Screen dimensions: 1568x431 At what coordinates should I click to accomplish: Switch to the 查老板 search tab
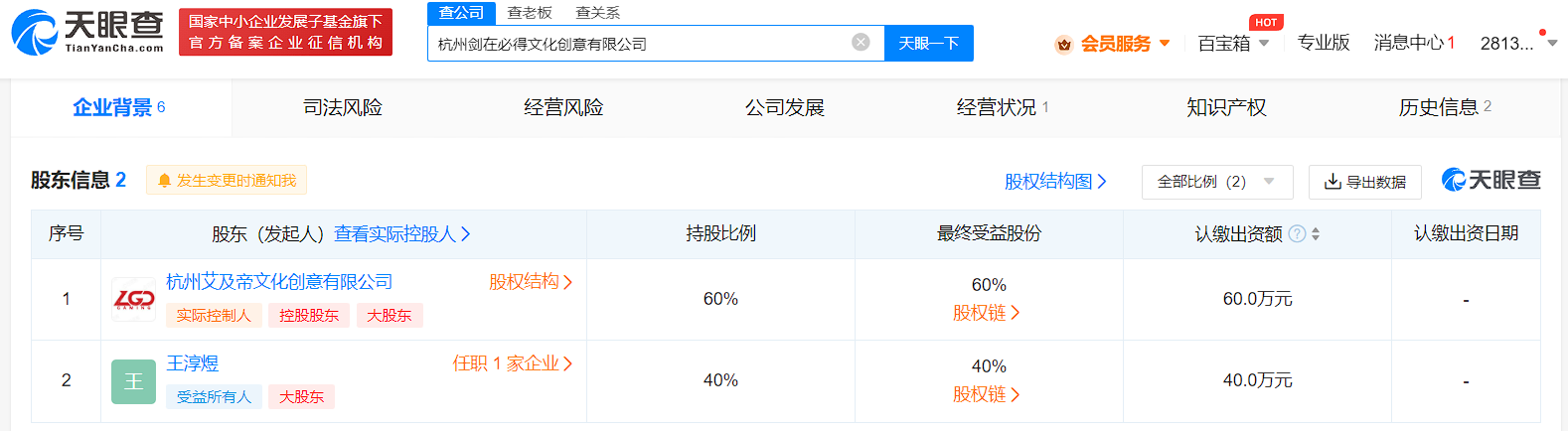point(530,13)
